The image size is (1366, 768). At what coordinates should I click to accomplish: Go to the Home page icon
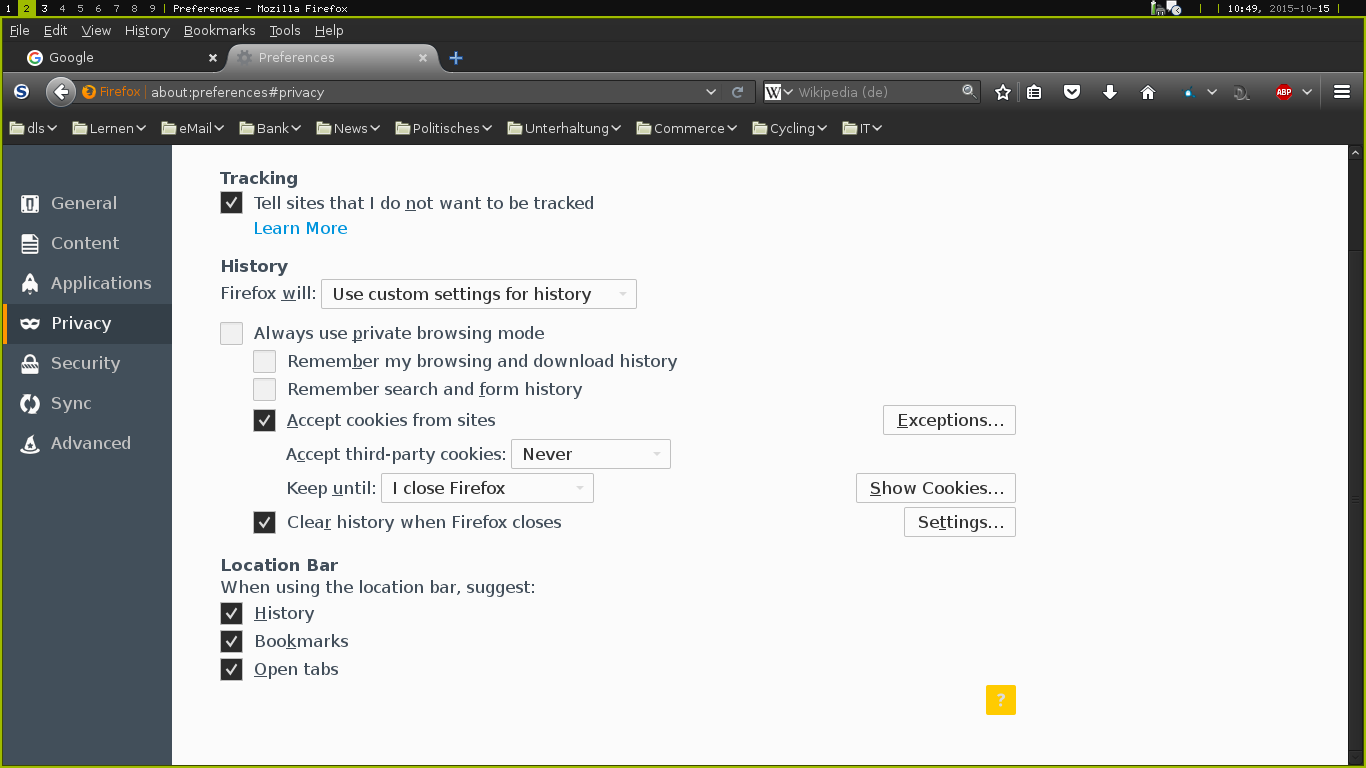1148,92
